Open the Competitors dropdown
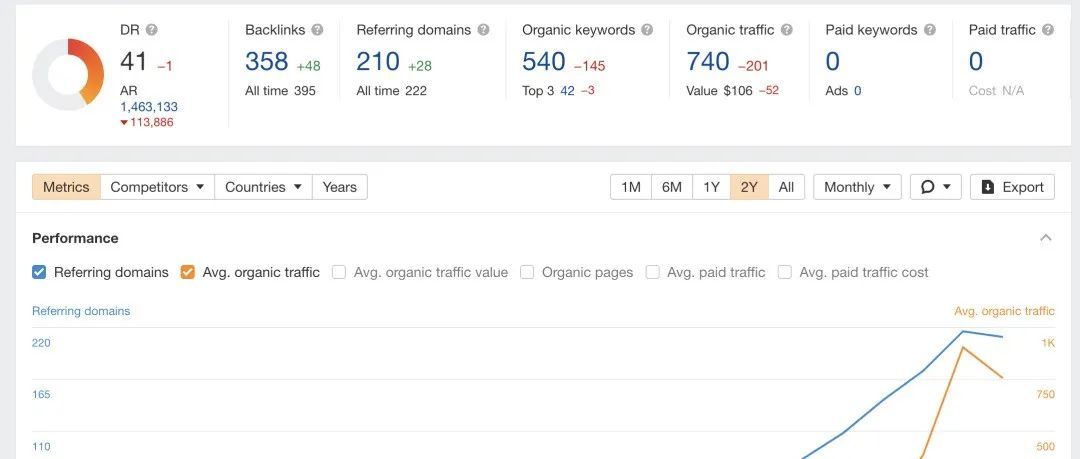Screen dimensions: 1080x459 157,187
